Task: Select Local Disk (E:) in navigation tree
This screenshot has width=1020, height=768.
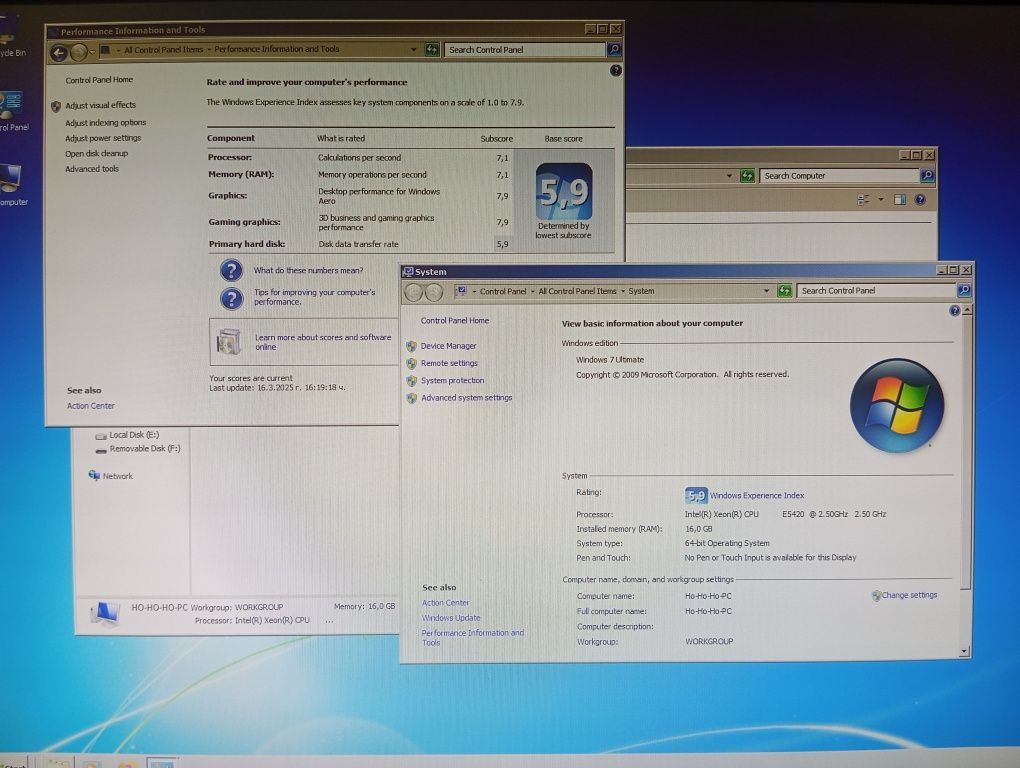Action: 134,435
